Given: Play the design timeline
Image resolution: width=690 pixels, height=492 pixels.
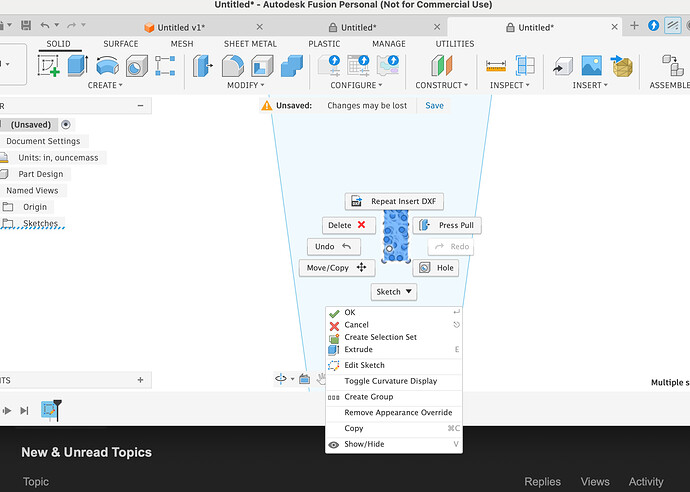Looking at the screenshot, I should click(7, 411).
